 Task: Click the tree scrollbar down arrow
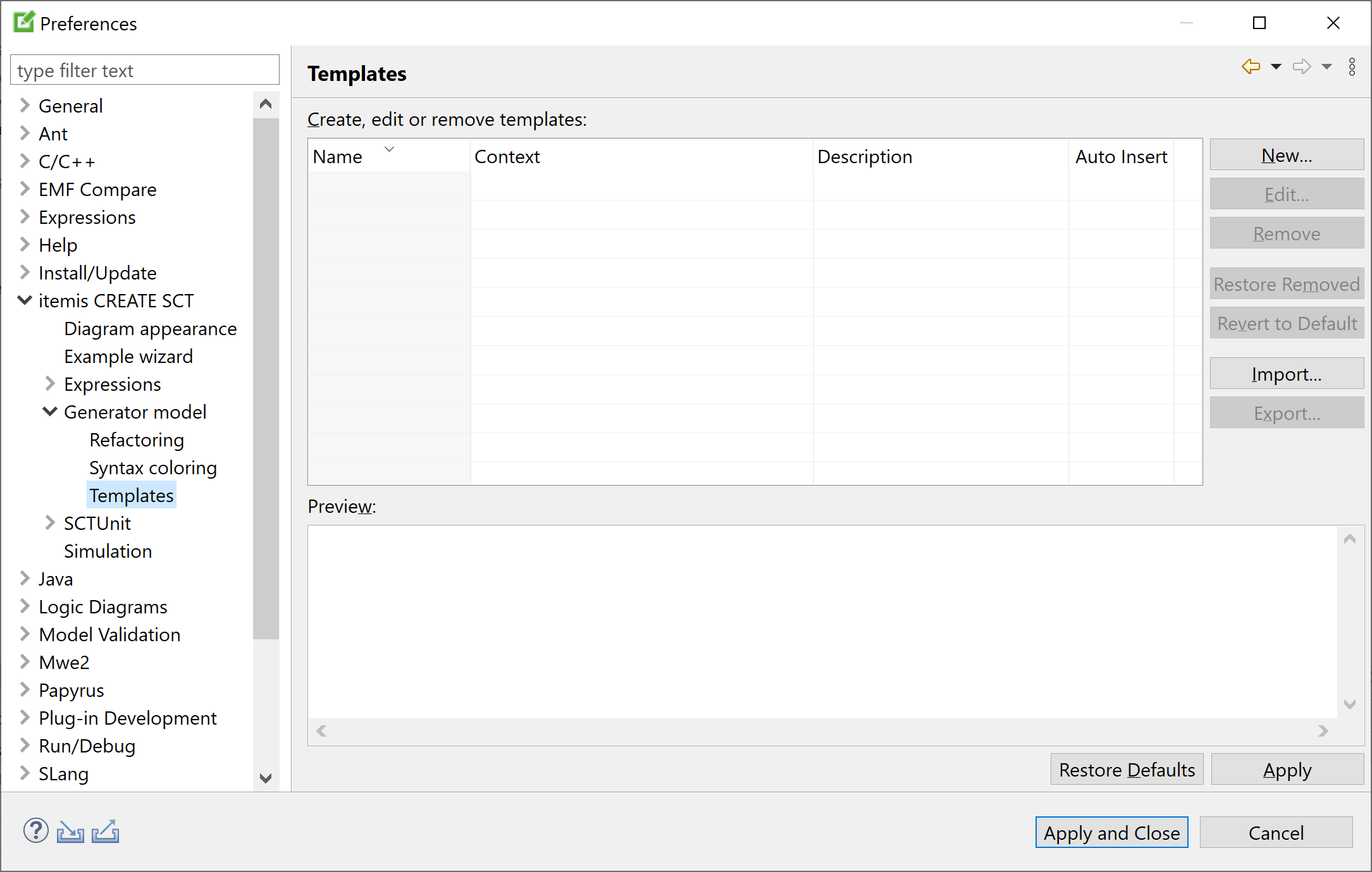click(x=266, y=778)
